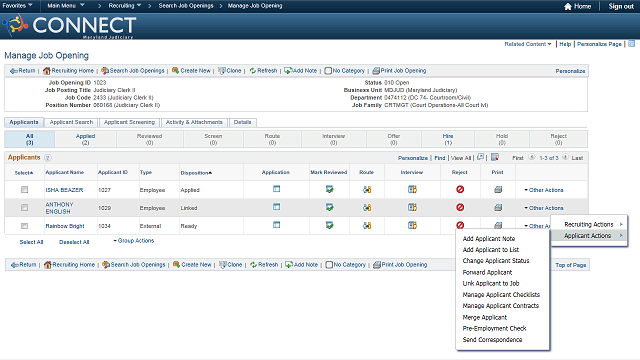Open Activity & Attachments tab
640x360 pixels.
[194, 122]
